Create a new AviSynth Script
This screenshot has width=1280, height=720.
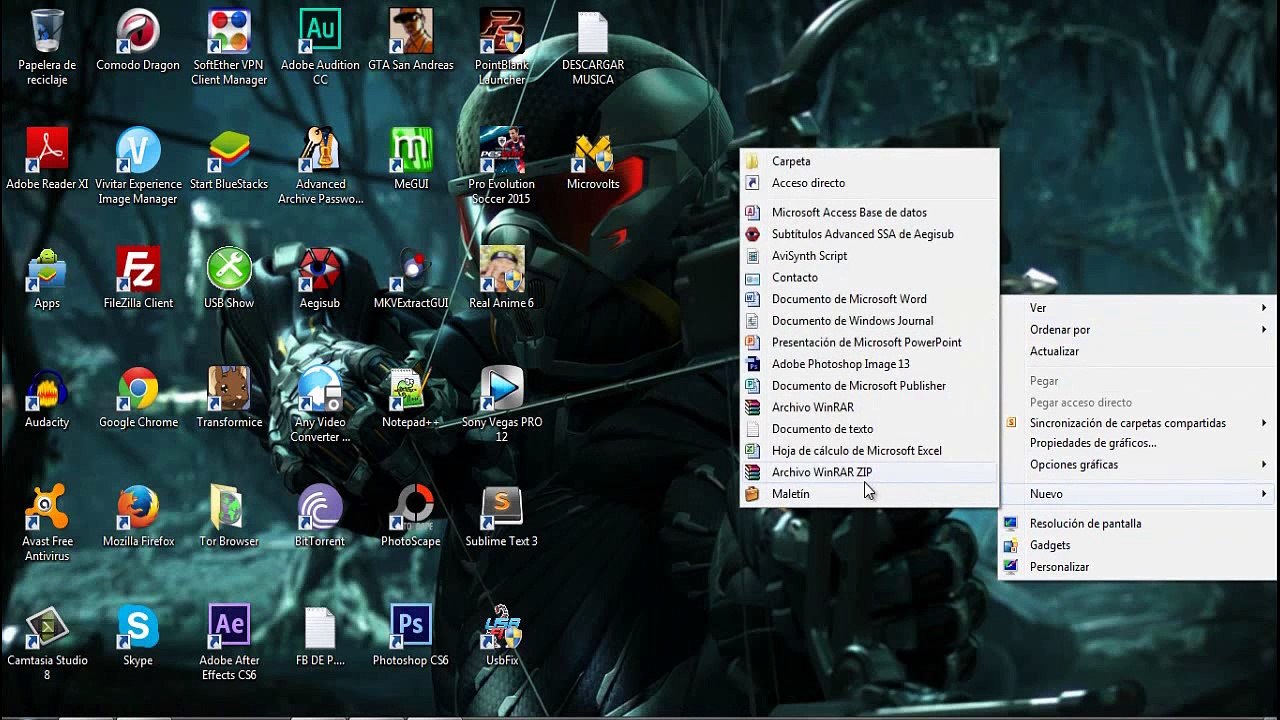pyautogui.click(x=869, y=256)
